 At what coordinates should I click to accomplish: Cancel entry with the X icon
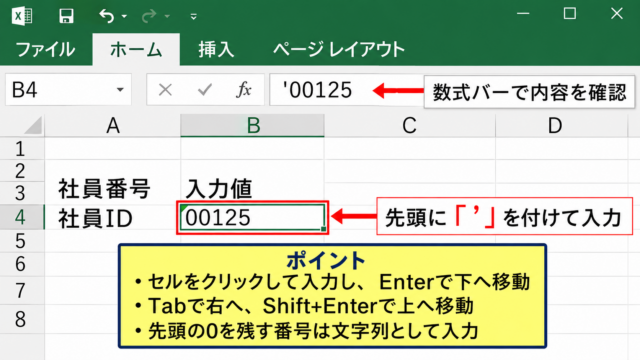click(x=165, y=89)
